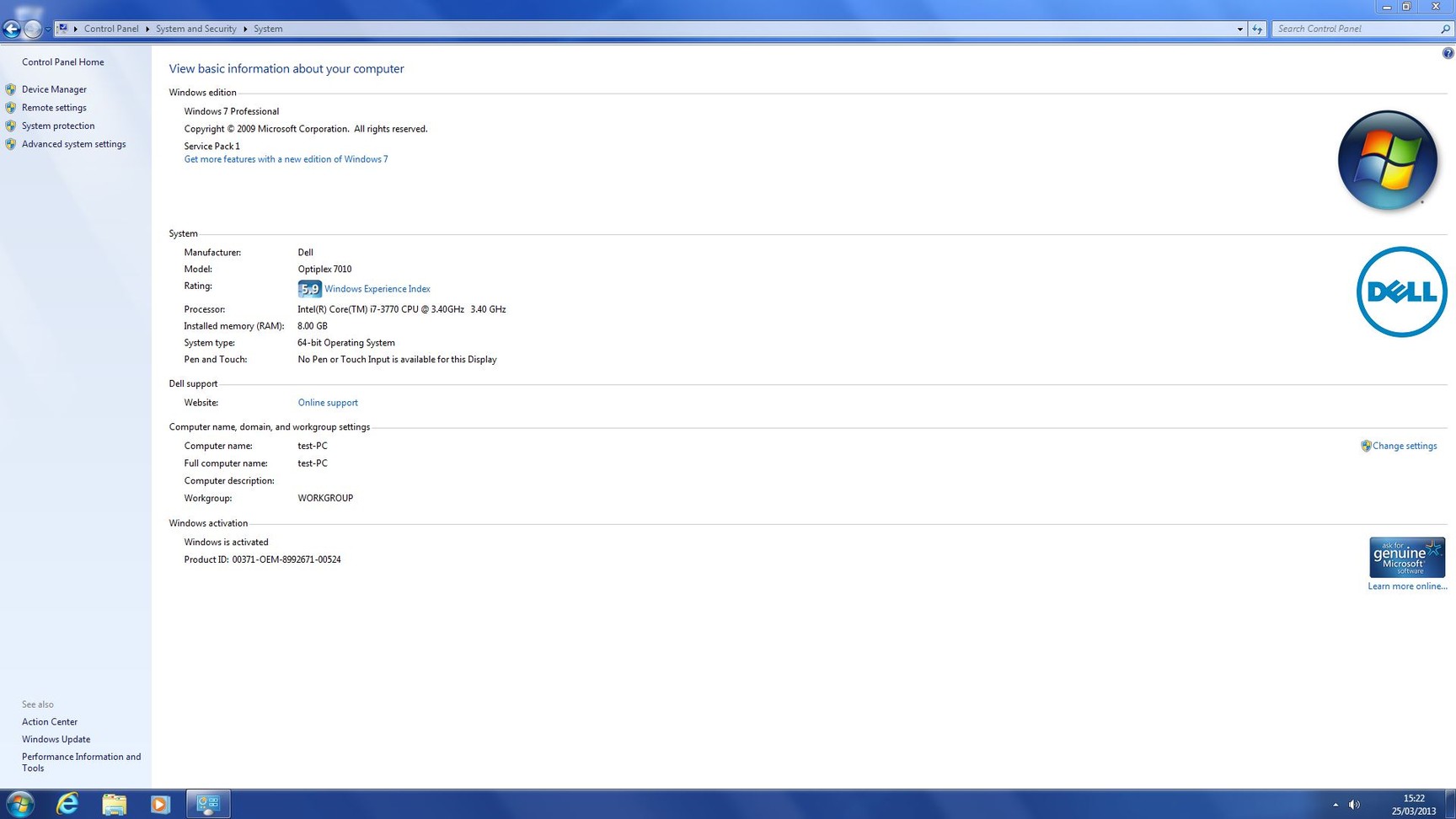The image size is (1456, 819).
Task: Launch Windows Media Player from taskbar
Action: pyautogui.click(x=160, y=804)
